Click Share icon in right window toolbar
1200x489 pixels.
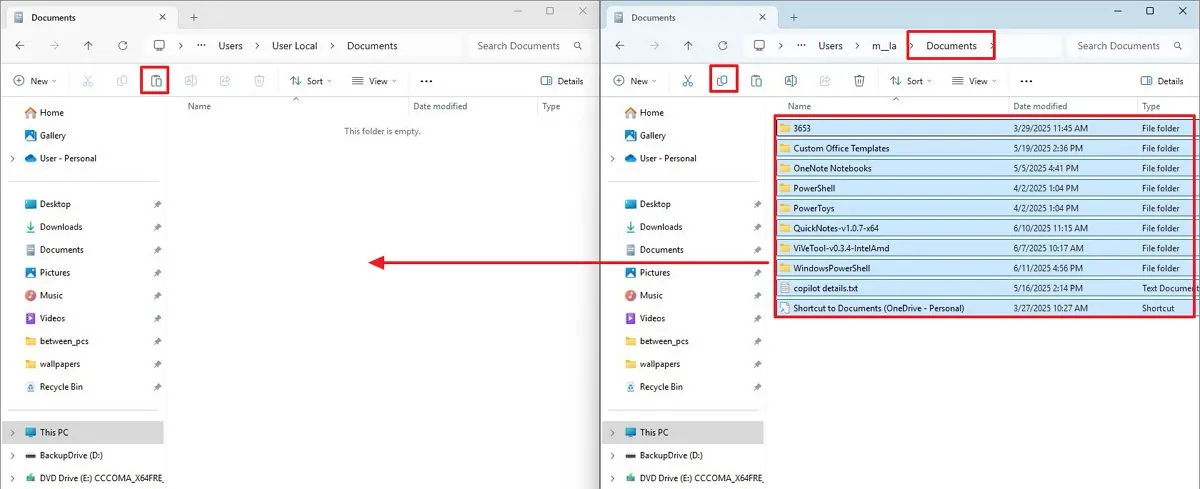coord(825,81)
